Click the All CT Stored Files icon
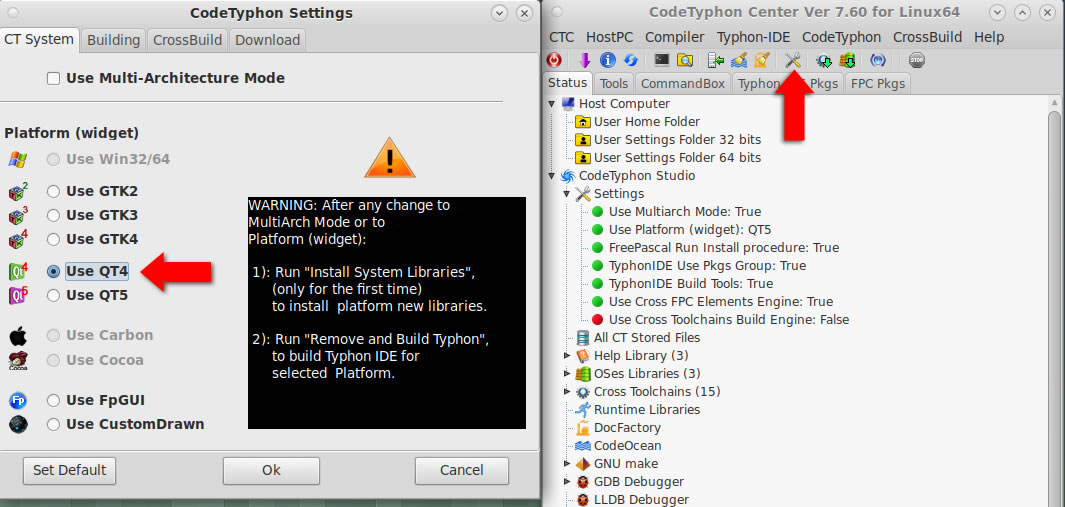Screen dimensions: 1065x507 point(583,338)
